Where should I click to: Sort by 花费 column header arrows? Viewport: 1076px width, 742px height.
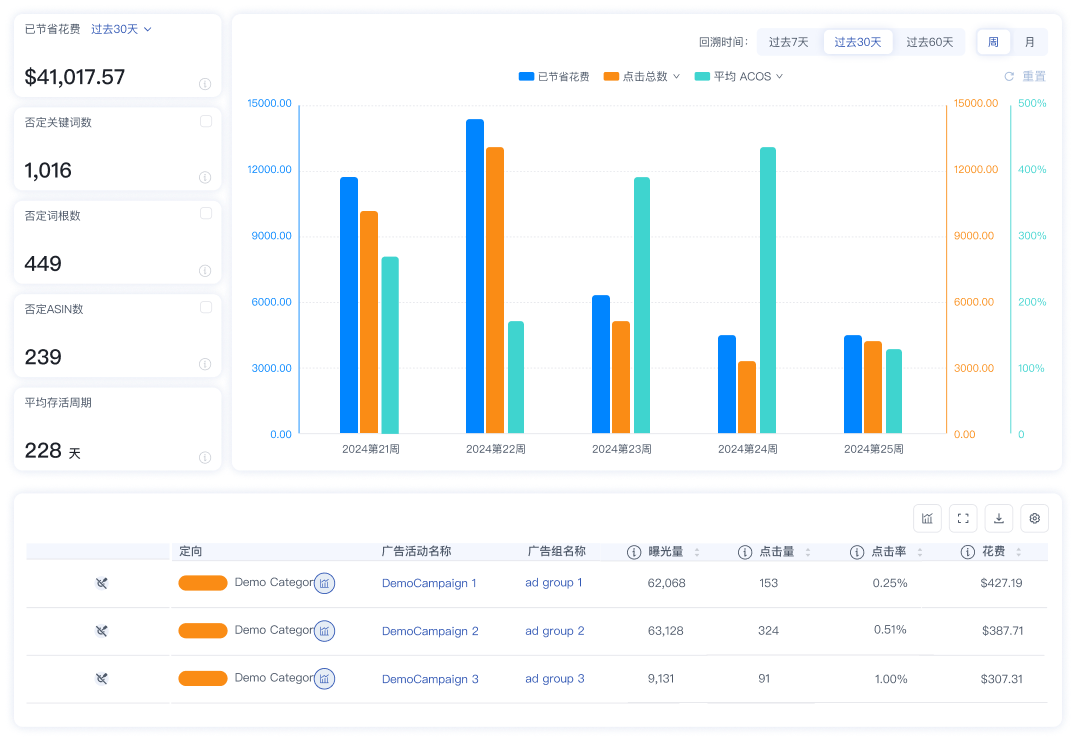click(x=1019, y=552)
